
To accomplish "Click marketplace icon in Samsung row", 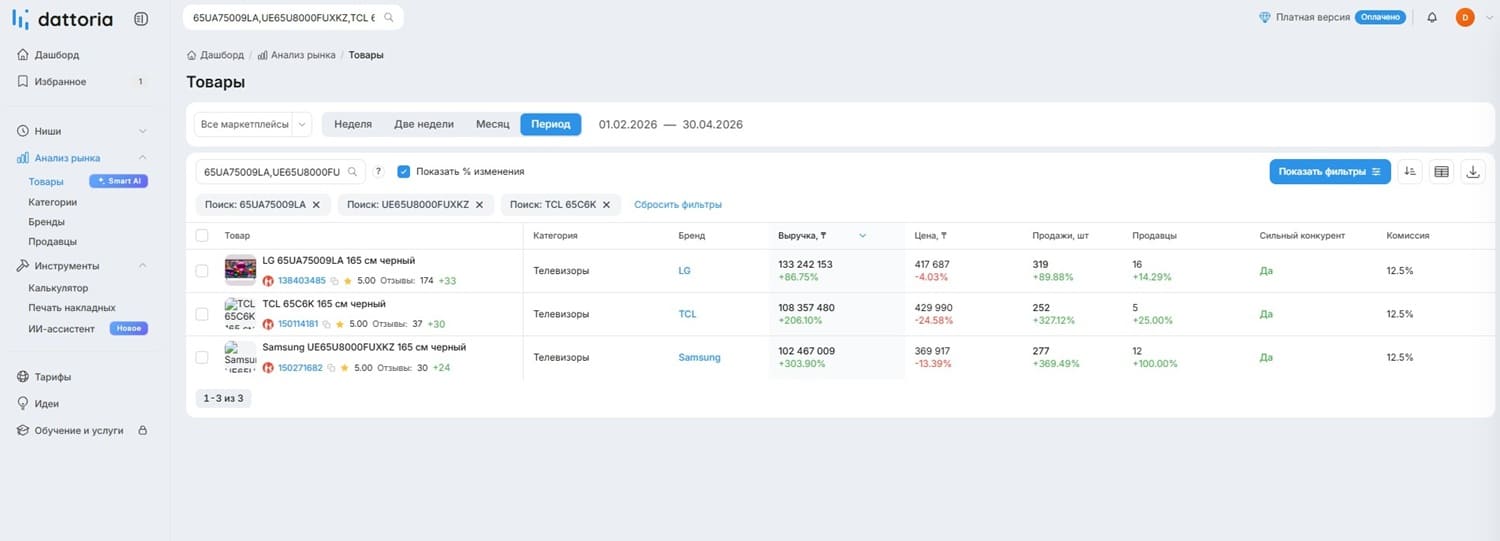I will (268, 368).
